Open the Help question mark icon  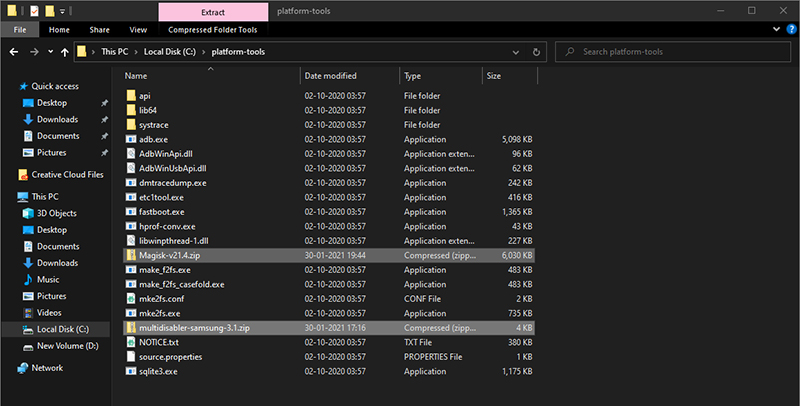(791, 30)
